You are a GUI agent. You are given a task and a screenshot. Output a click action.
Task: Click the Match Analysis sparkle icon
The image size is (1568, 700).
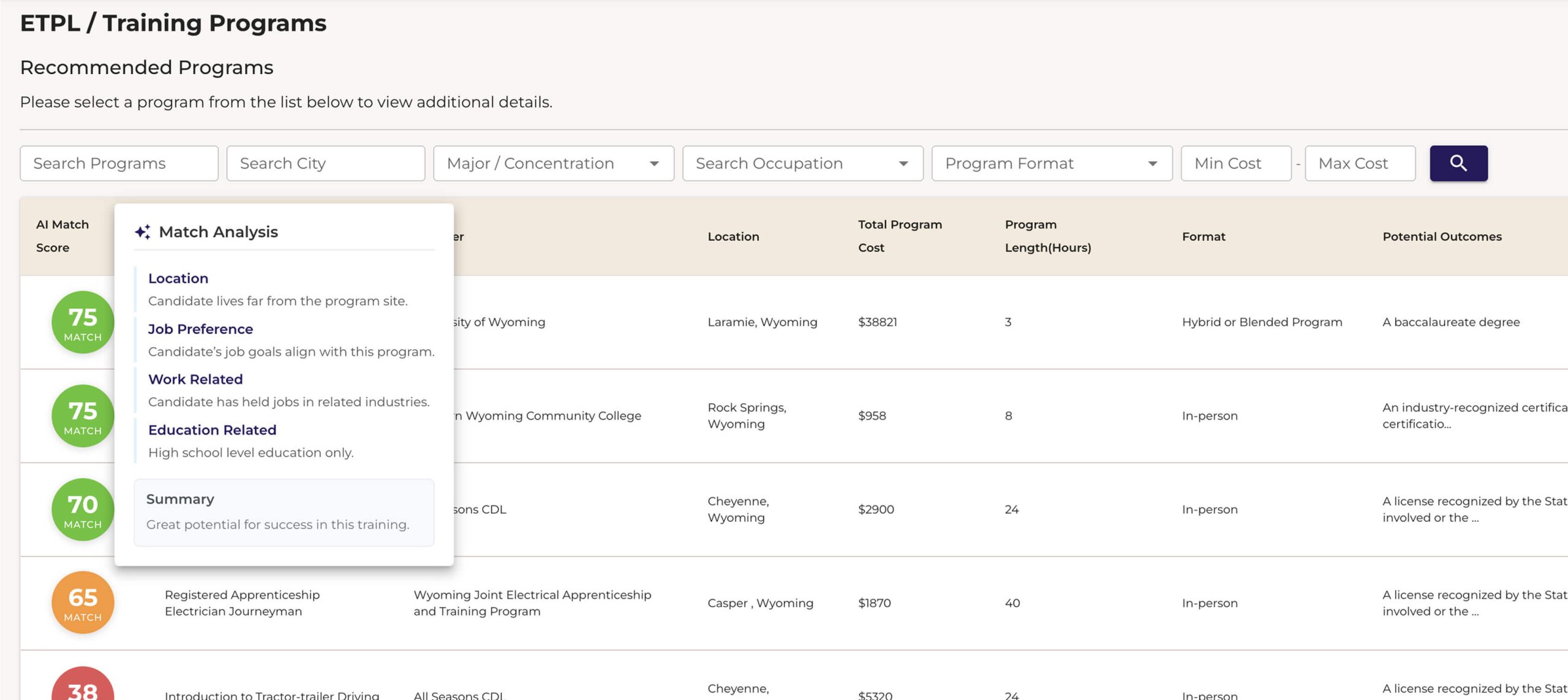(x=142, y=231)
